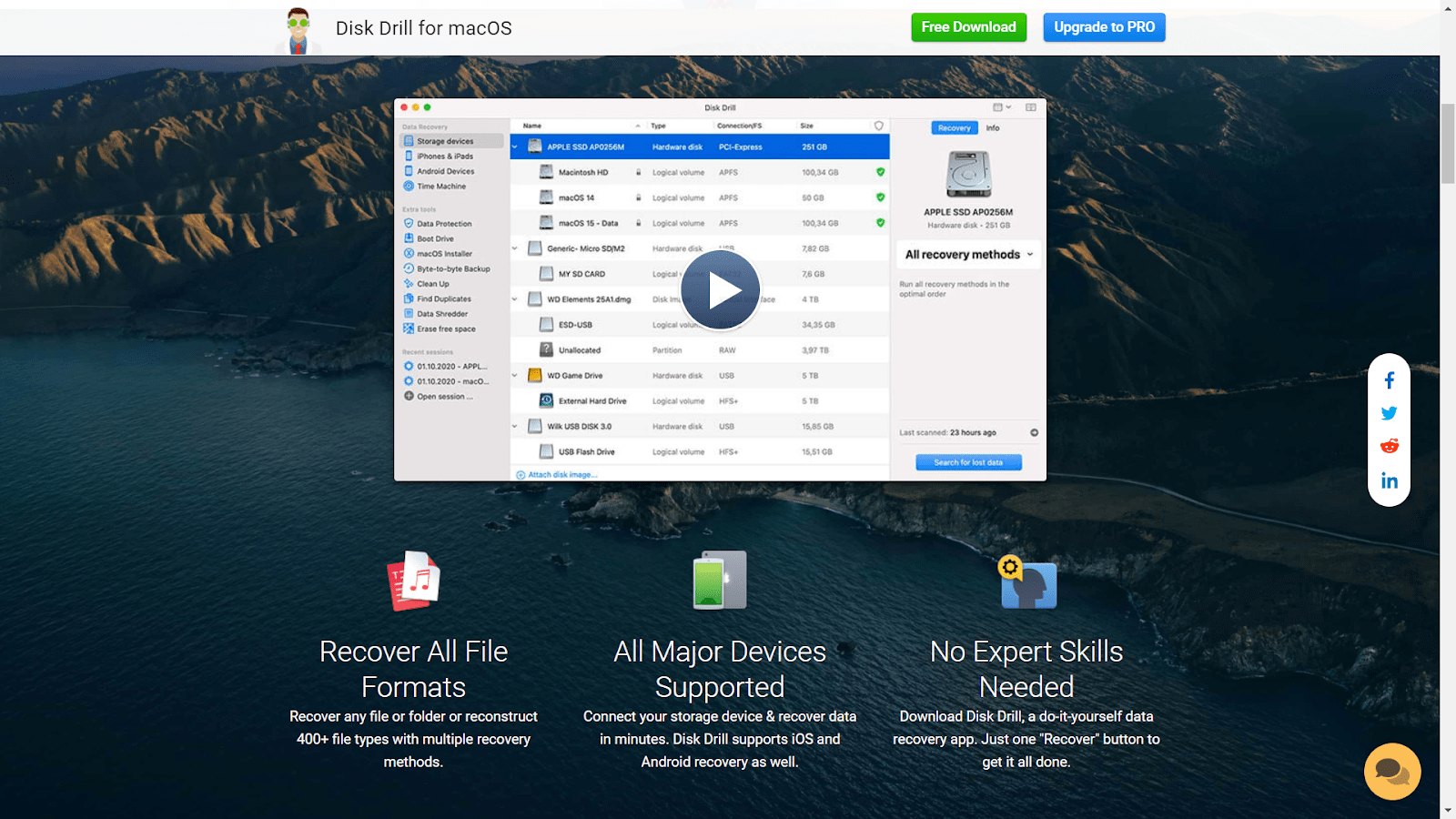Open the All recovery methods dropdown
Screen dimensions: 1456x819
(x=968, y=255)
